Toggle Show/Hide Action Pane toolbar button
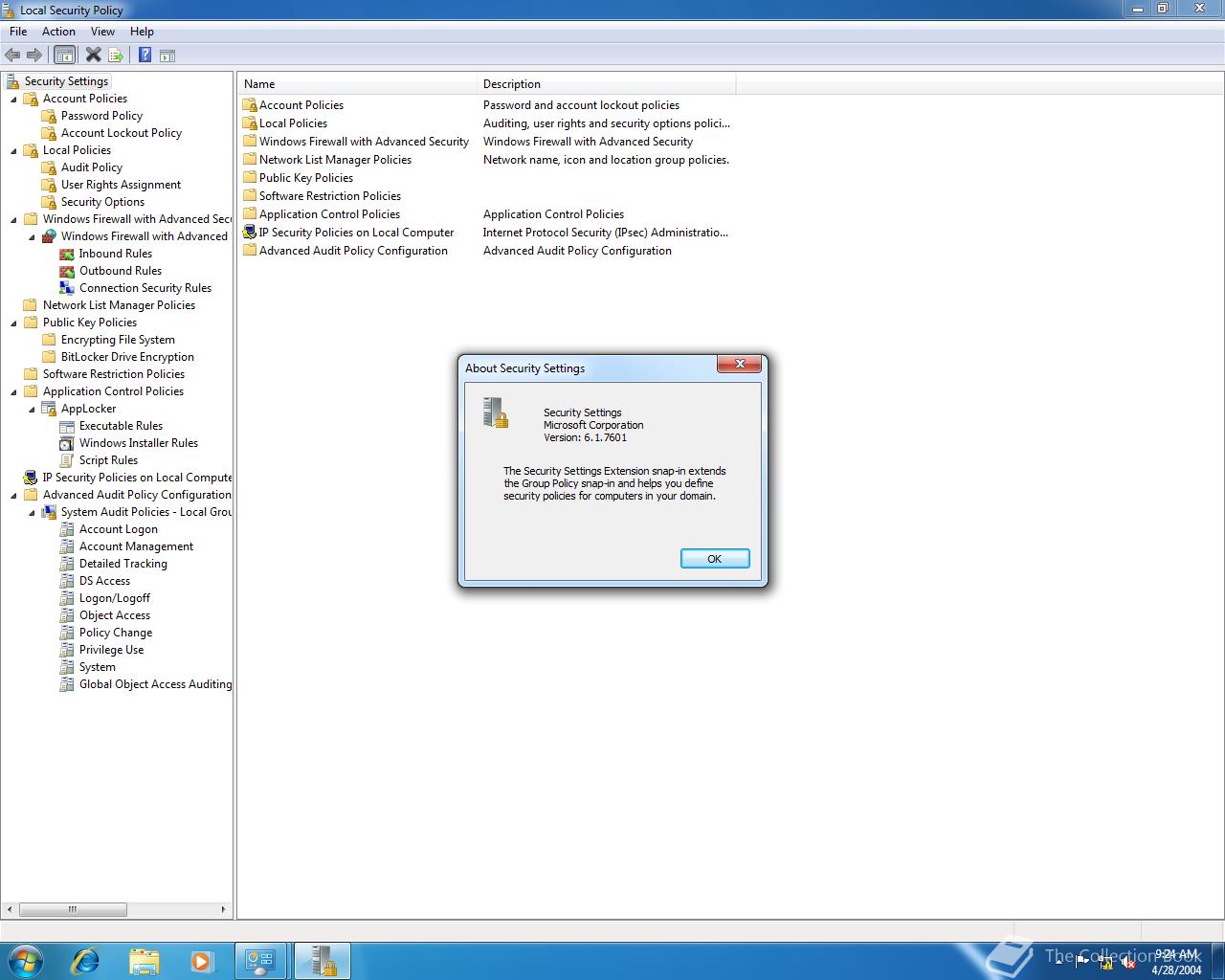The width and height of the screenshot is (1225, 980). 167,56
